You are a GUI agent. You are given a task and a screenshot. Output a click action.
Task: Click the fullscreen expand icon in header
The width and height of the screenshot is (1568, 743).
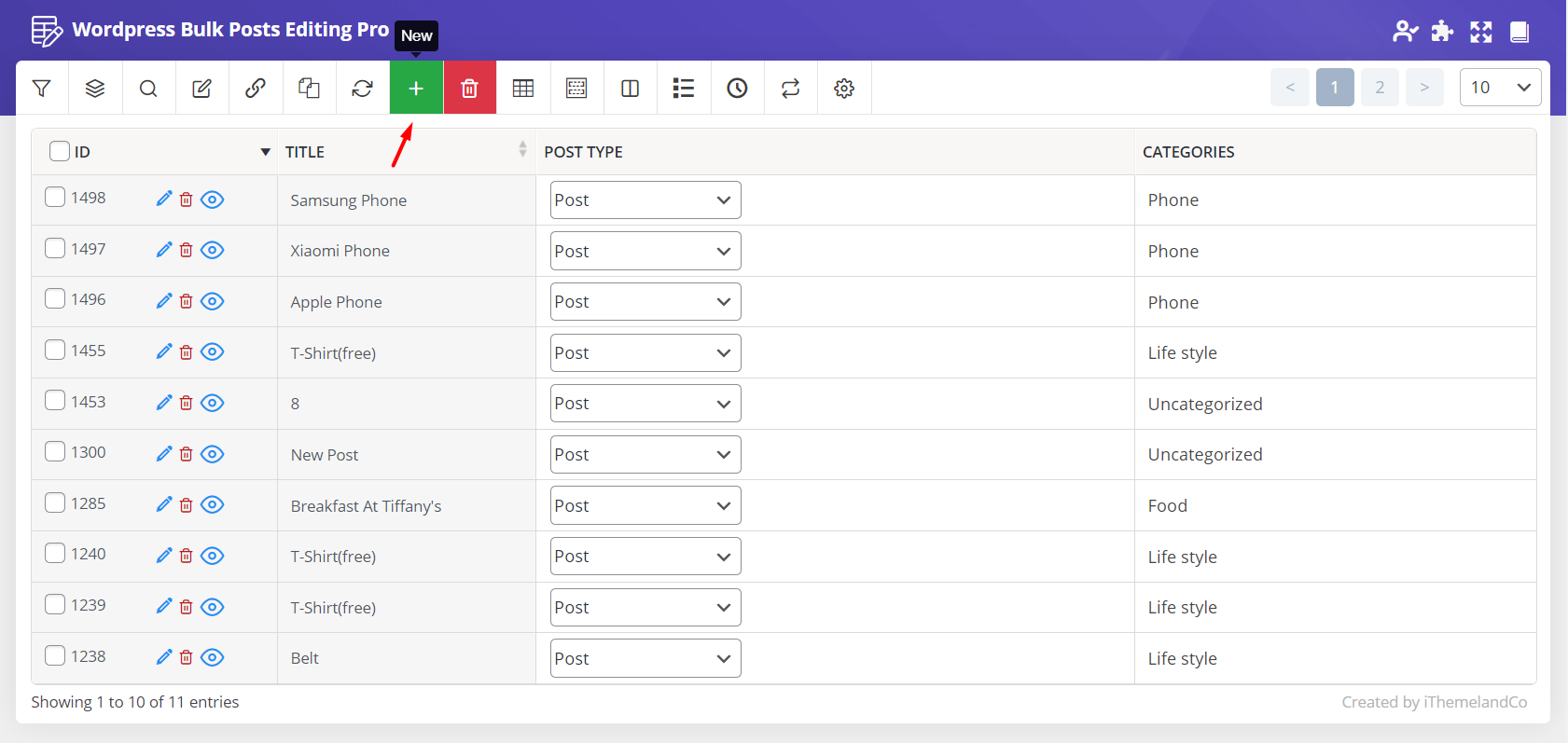coord(1481,32)
